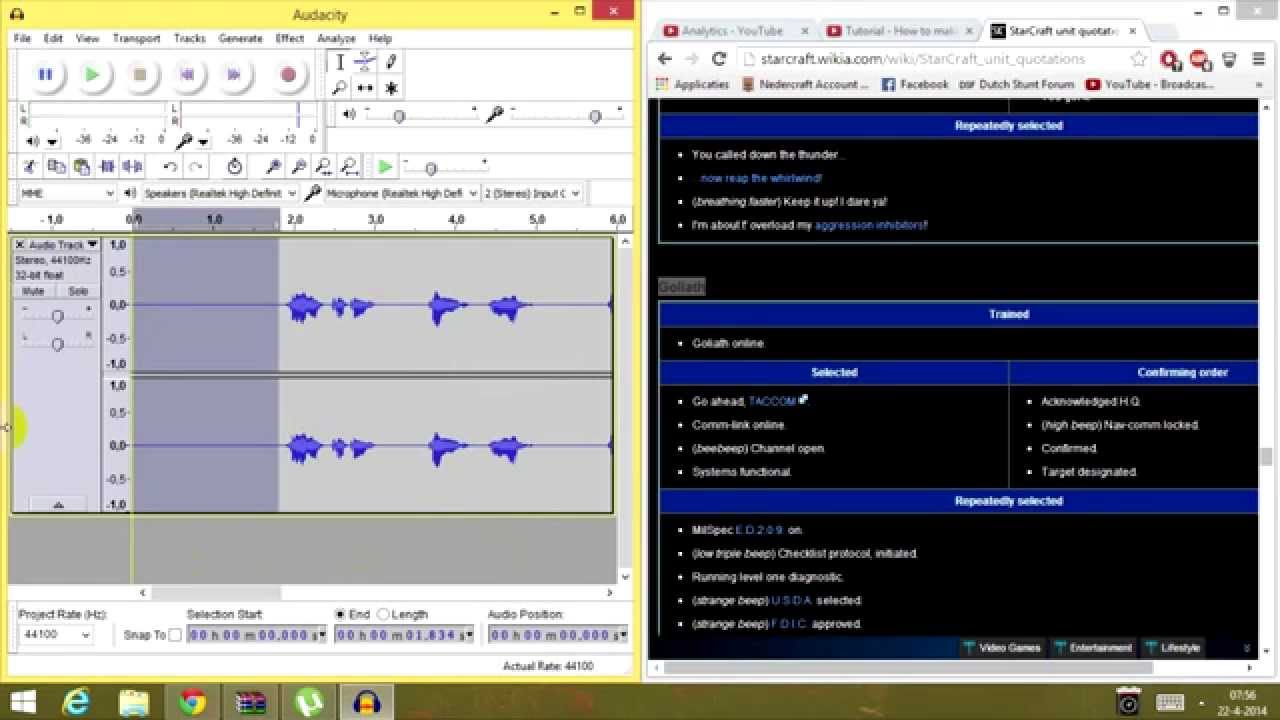Screen dimensions: 1280x720
Task: Click the TACCOM link in Chrome
Action: [x=772, y=401]
